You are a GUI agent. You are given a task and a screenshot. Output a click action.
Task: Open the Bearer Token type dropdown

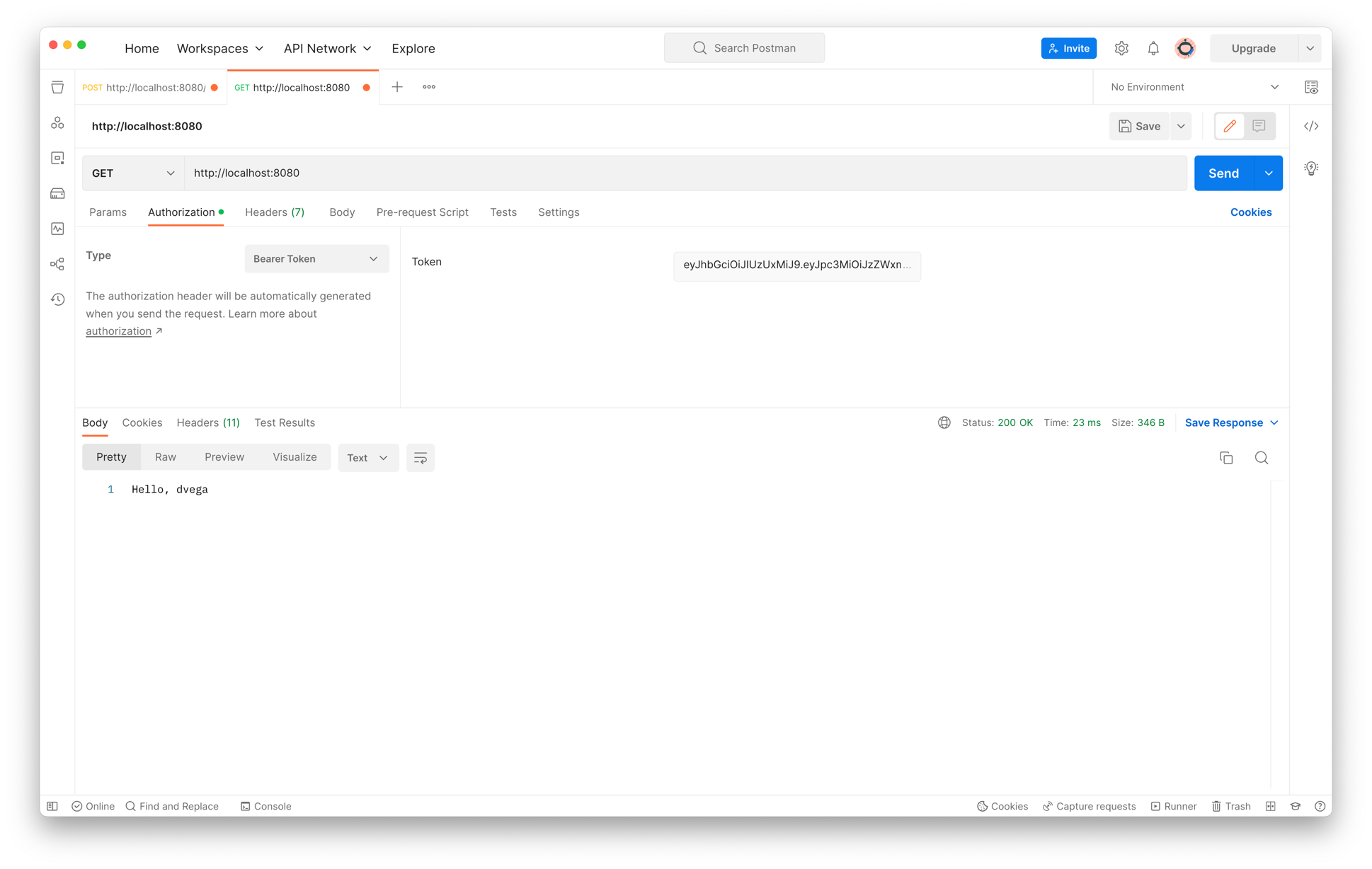point(316,259)
